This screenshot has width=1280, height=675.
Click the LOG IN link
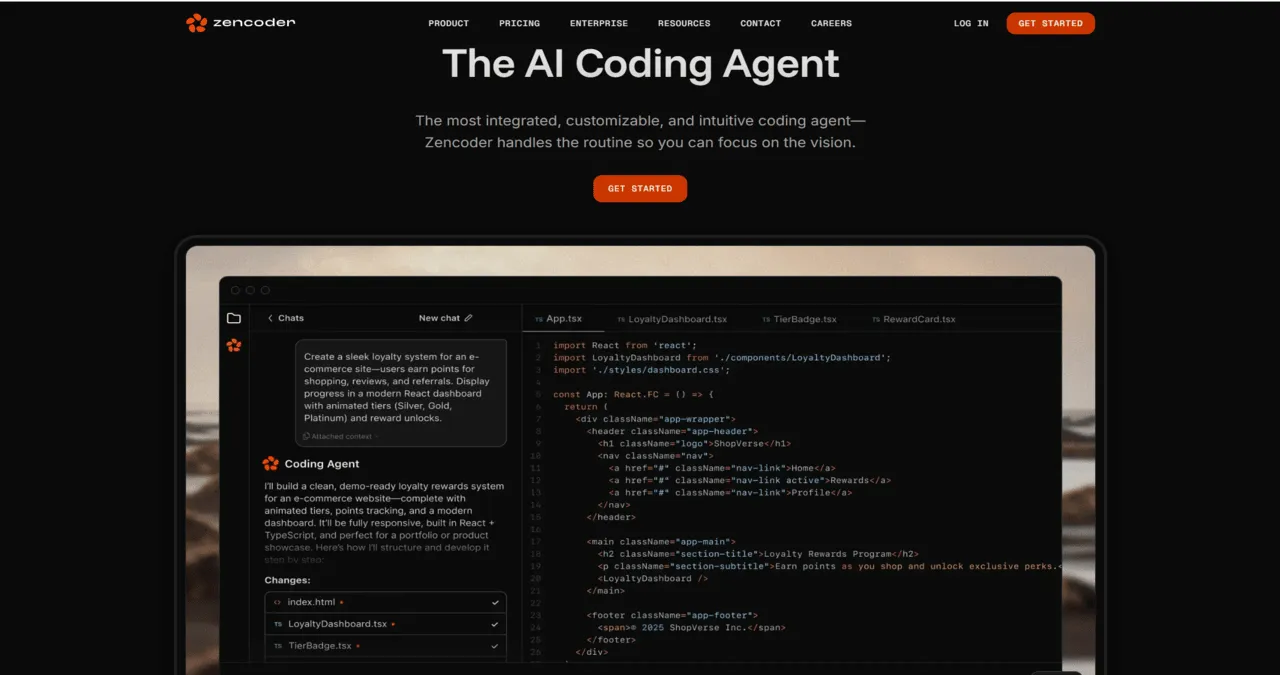click(969, 23)
